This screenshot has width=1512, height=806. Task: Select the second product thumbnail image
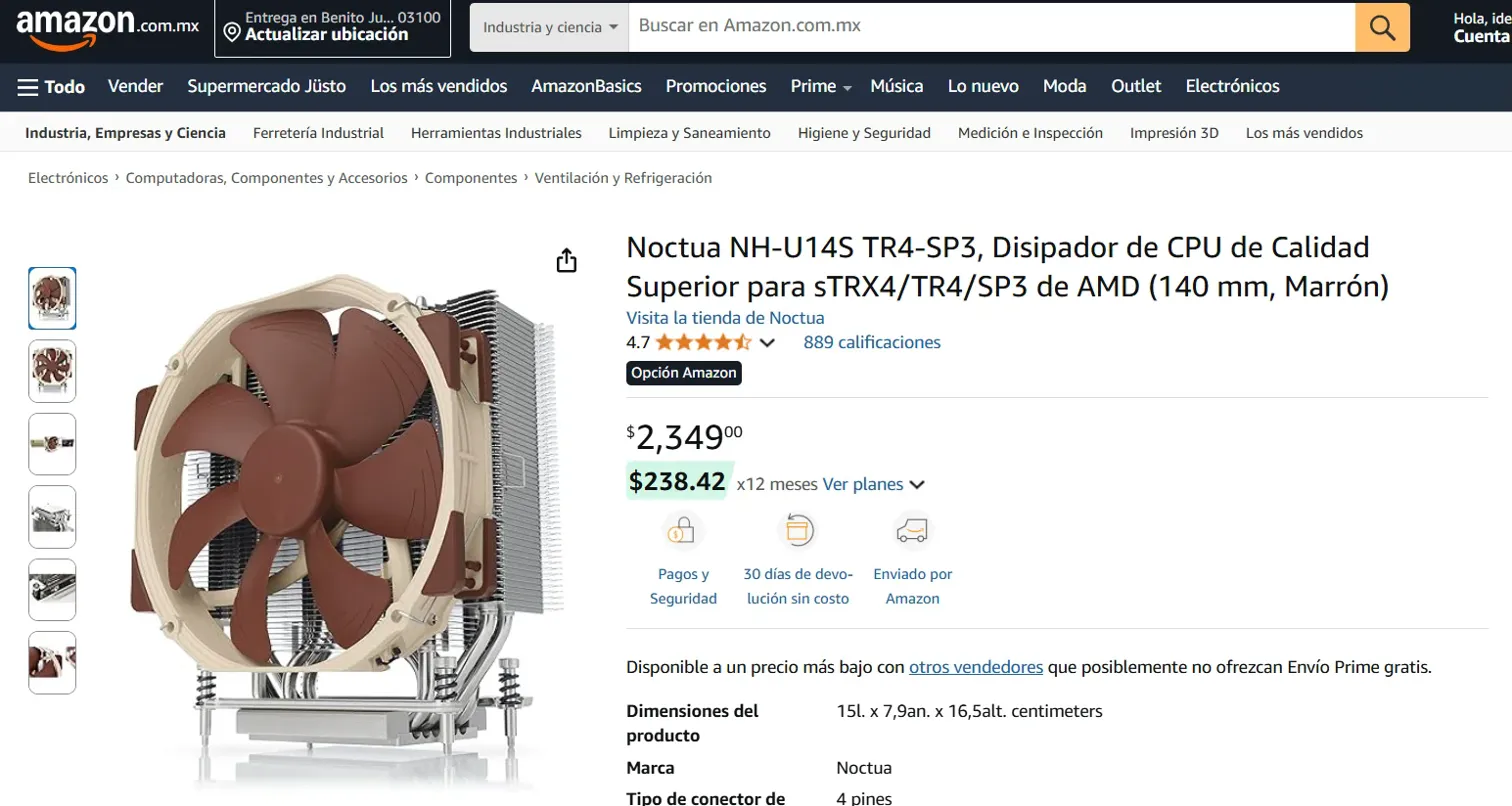[x=52, y=371]
